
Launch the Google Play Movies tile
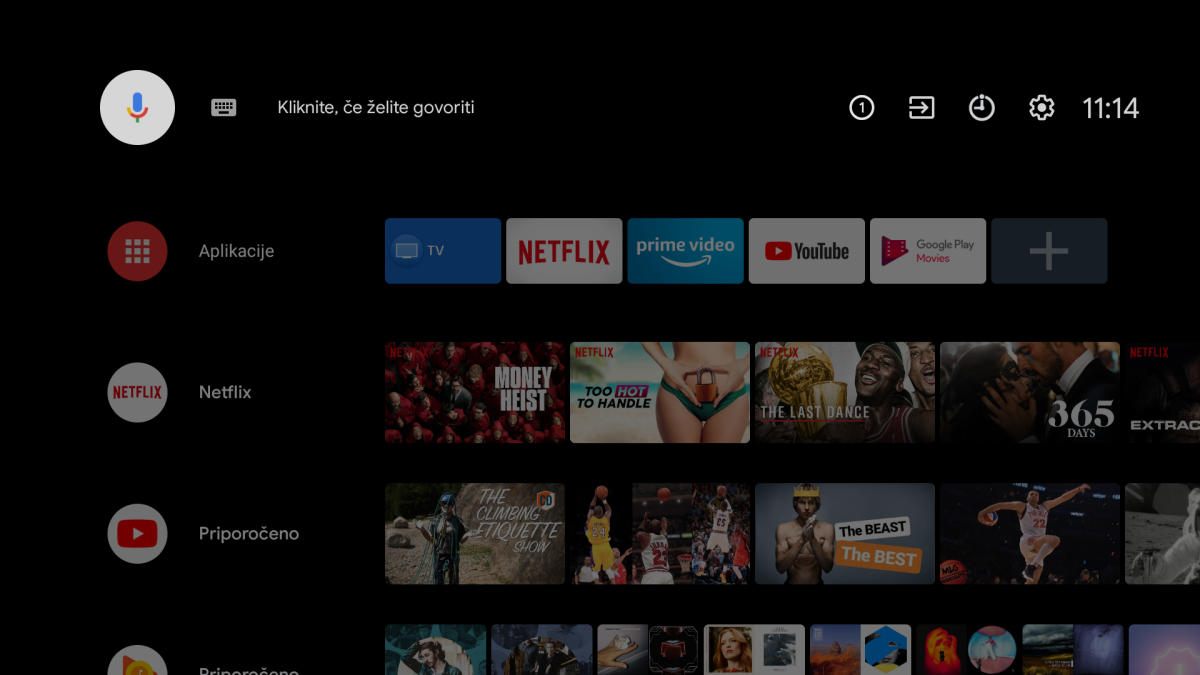(x=928, y=251)
